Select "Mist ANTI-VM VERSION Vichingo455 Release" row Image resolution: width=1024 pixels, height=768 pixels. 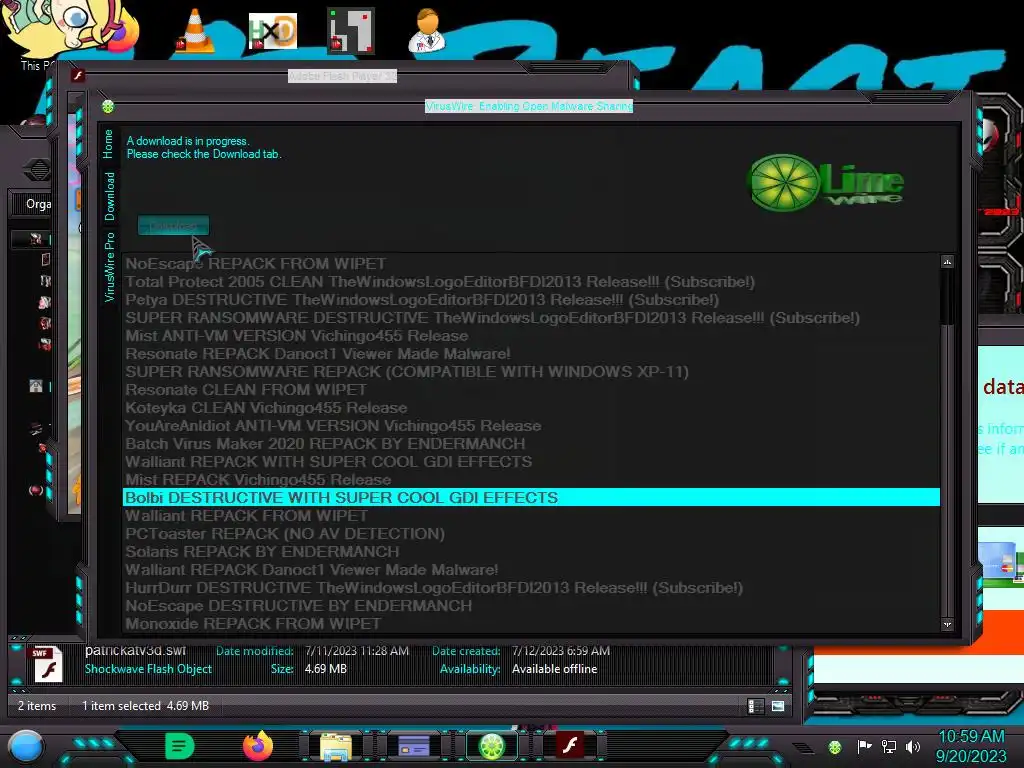pos(531,336)
